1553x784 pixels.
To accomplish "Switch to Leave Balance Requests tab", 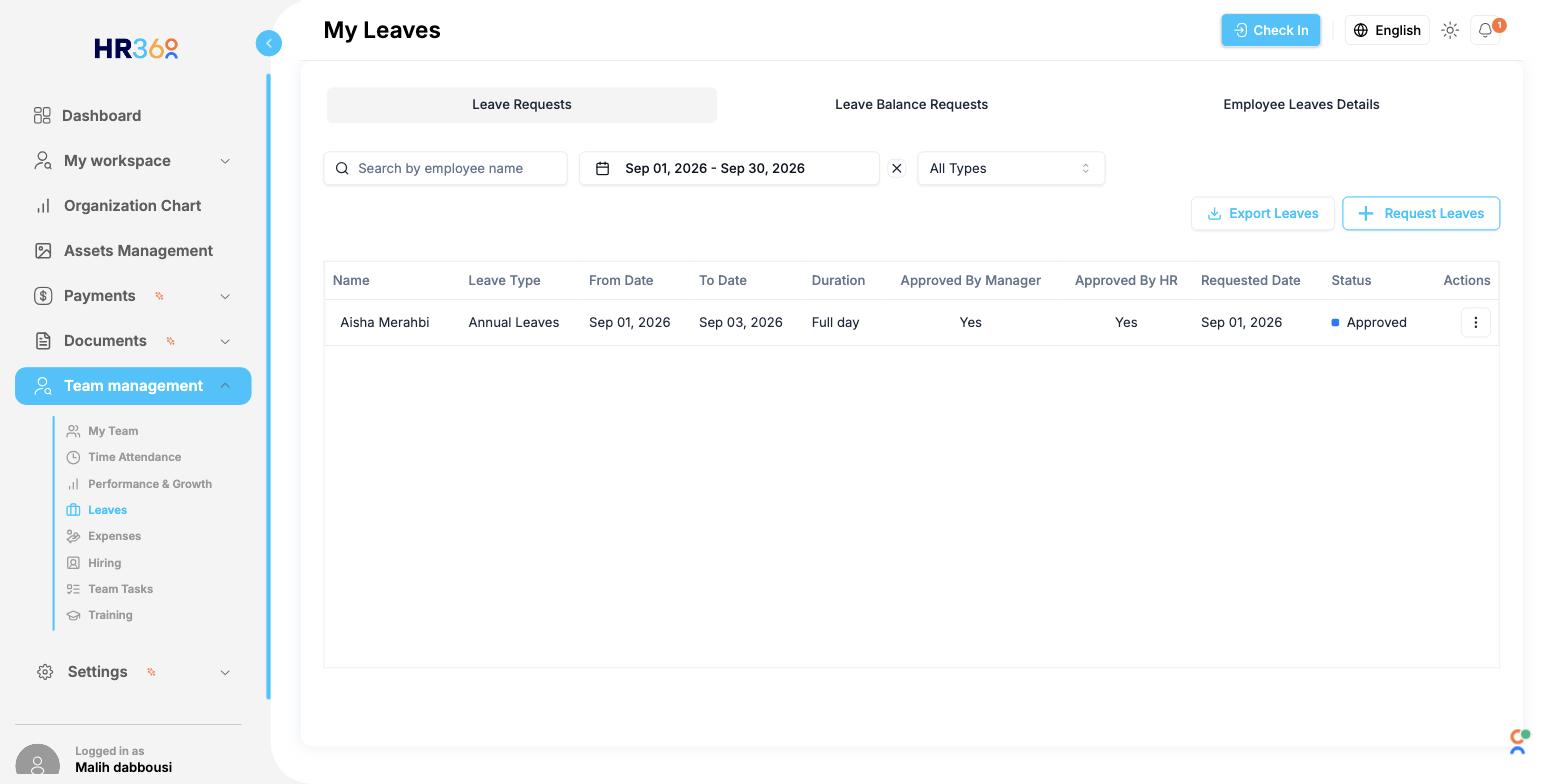I will pyautogui.click(x=912, y=105).
